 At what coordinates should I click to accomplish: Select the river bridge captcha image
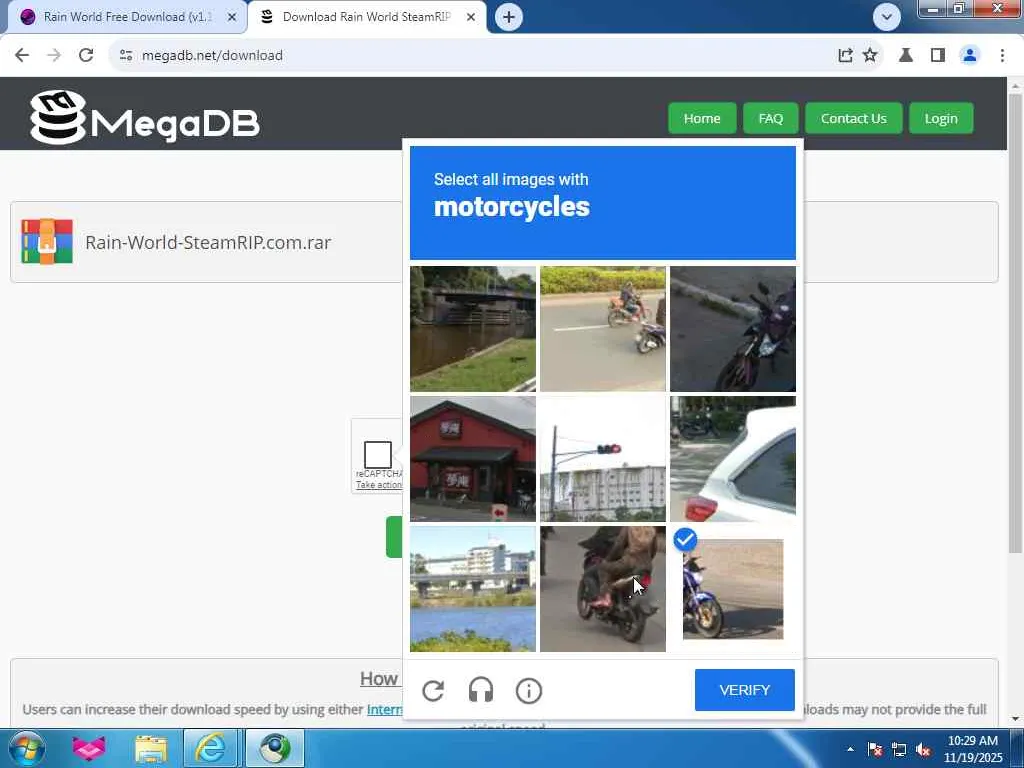(473, 328)
